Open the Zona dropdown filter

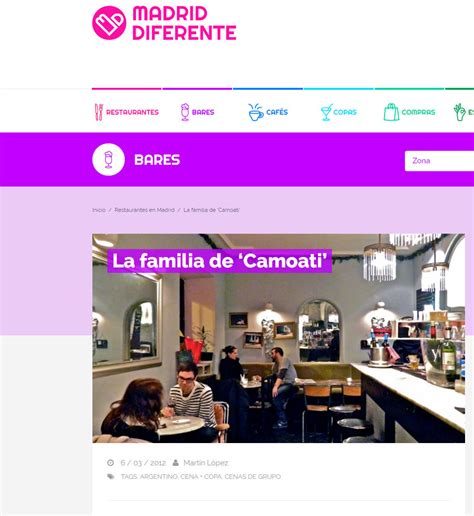pyautogui.click(x=439, y=161)
